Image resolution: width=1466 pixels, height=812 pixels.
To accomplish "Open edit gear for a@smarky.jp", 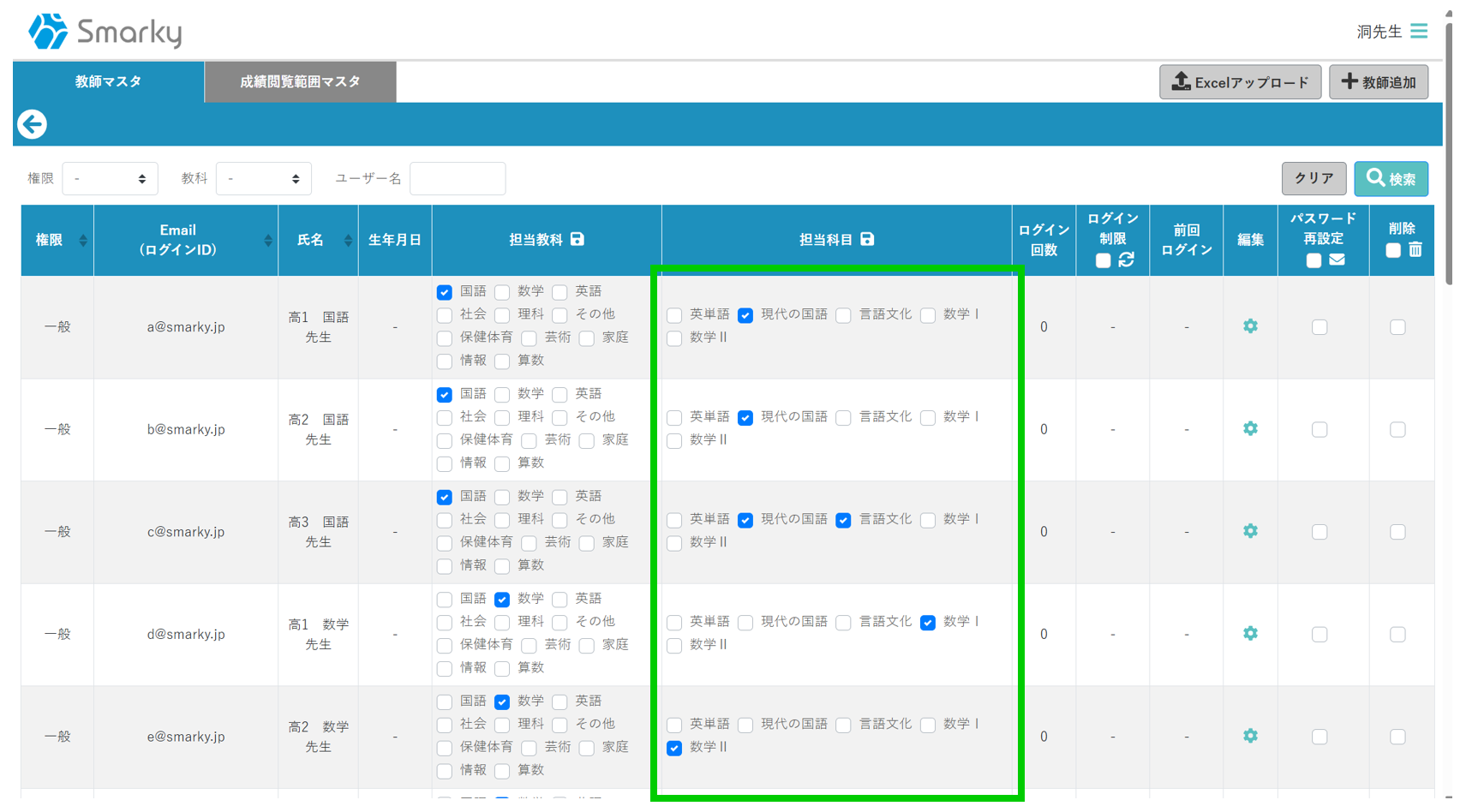I will 1250,326.
